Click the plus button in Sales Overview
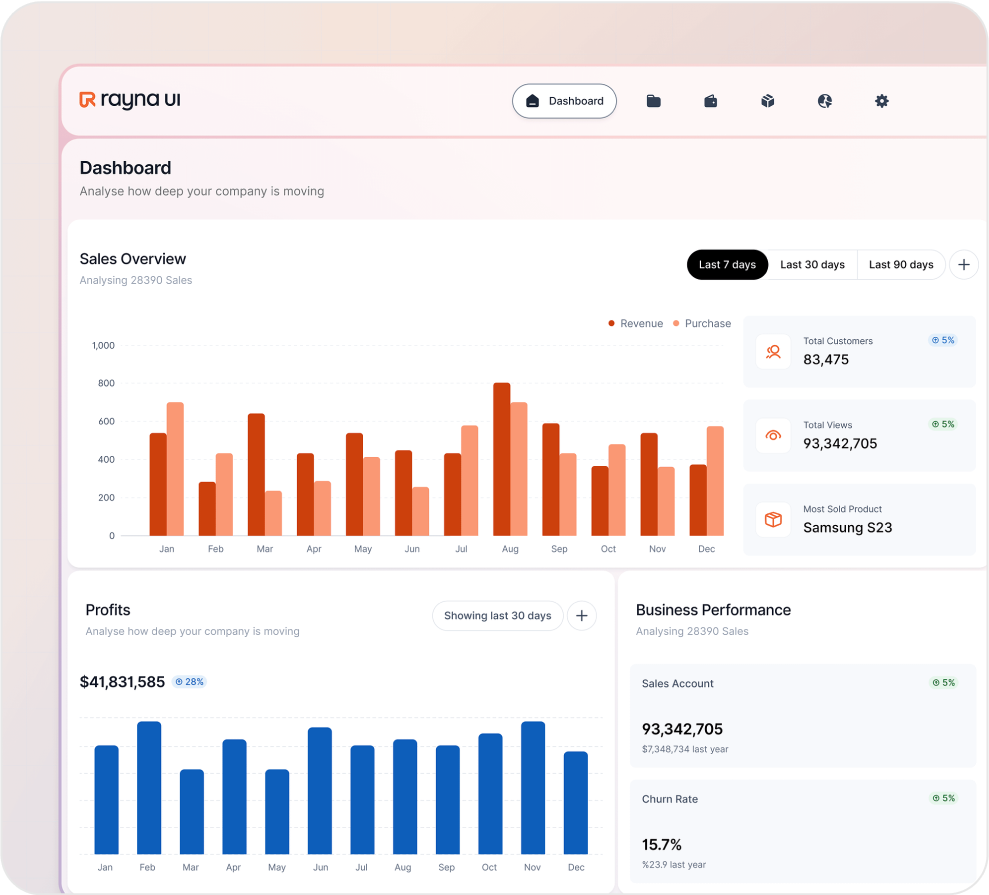Viewport: 989px width, 895px height. pyautogui.click(x=964, y=265)
